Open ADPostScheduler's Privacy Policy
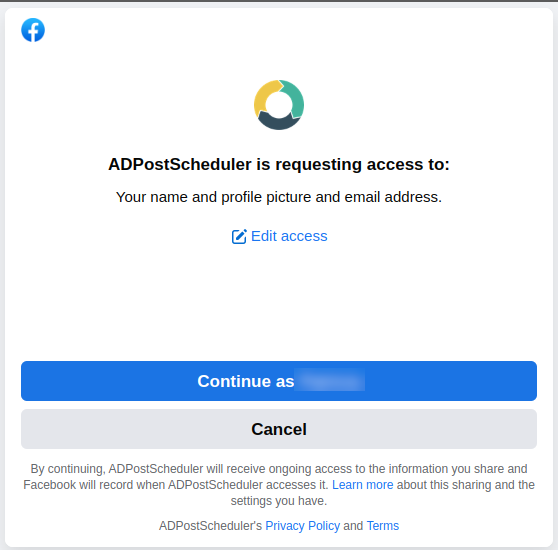This screenshot has width=558, height=550. 302,526
